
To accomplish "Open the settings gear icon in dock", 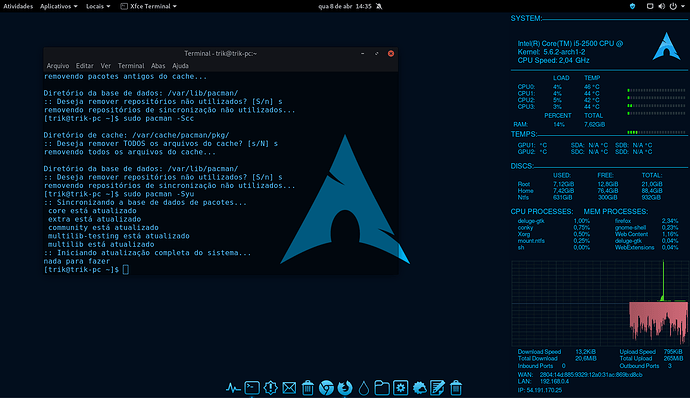I will tap(400, 388).
